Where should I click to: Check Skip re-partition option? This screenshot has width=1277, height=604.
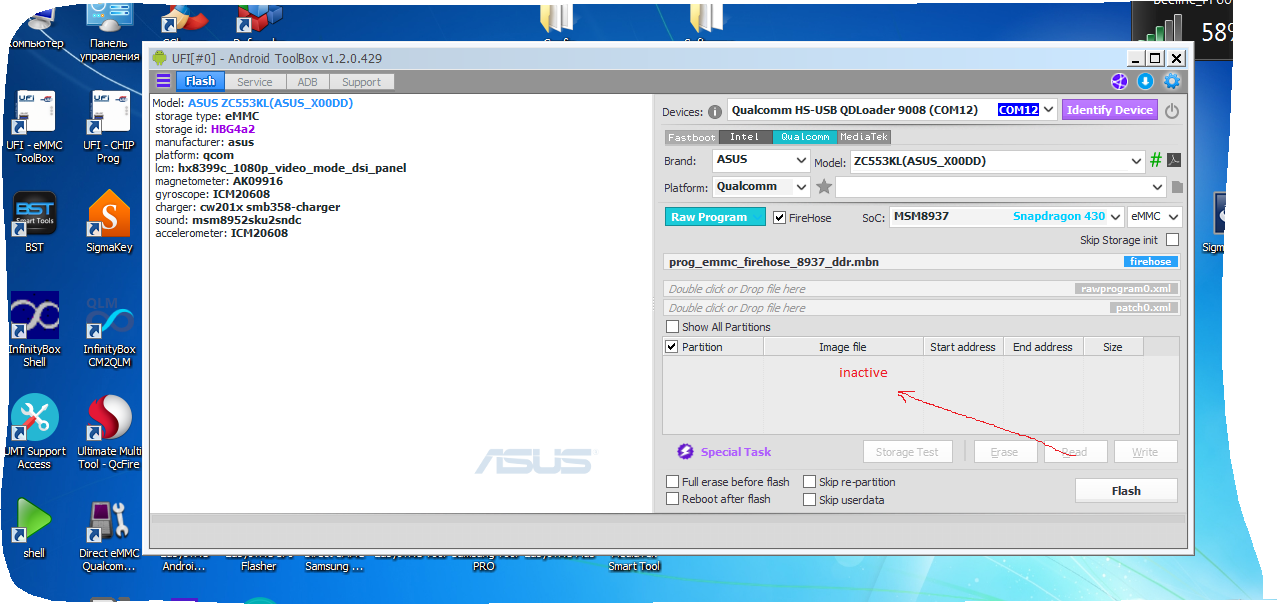point(809,482)
